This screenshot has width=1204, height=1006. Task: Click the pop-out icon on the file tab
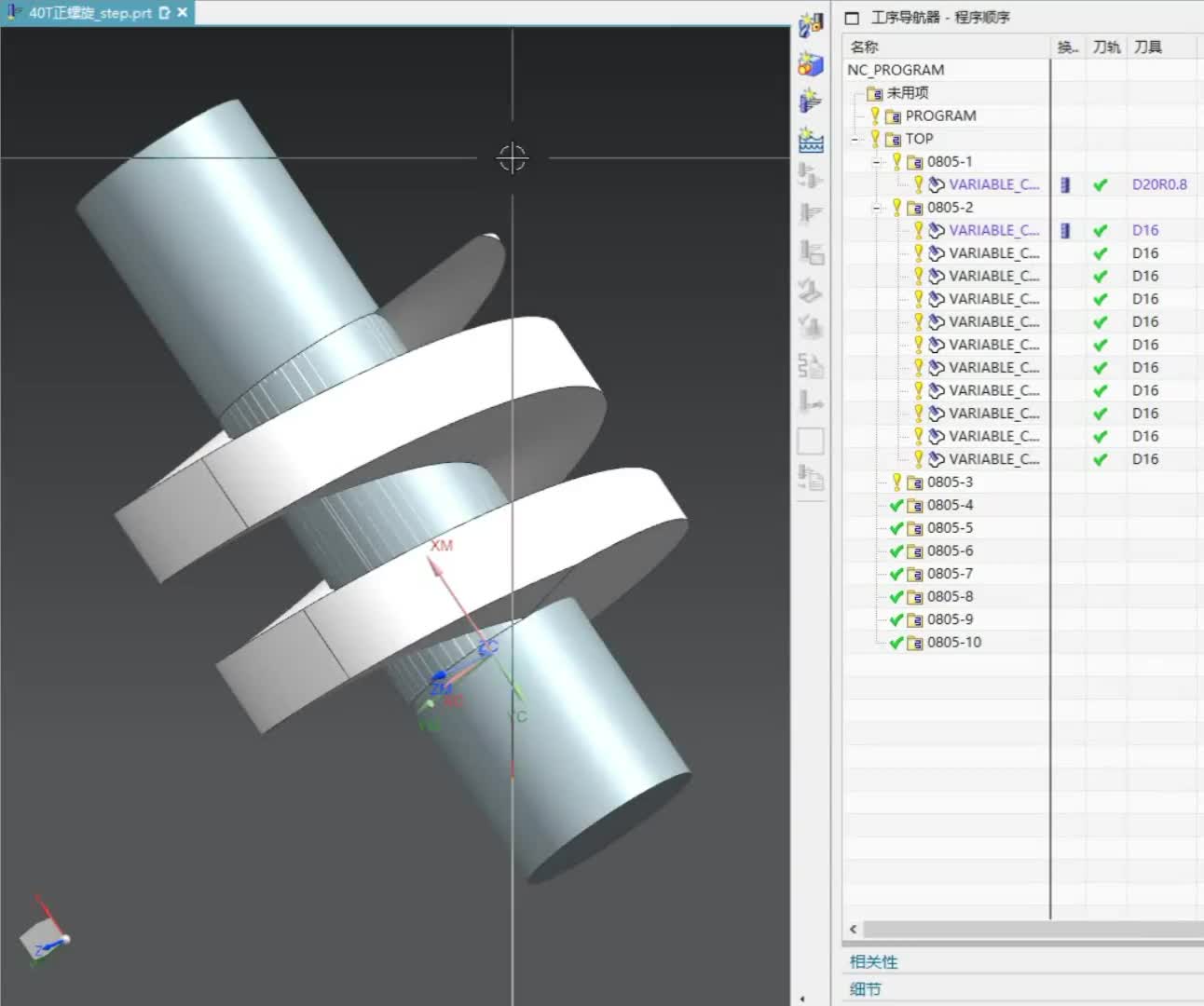click(165, 13)
